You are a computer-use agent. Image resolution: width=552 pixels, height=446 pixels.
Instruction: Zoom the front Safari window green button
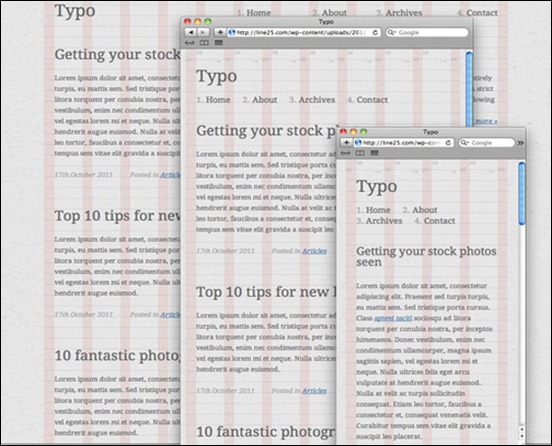[364, 132]
